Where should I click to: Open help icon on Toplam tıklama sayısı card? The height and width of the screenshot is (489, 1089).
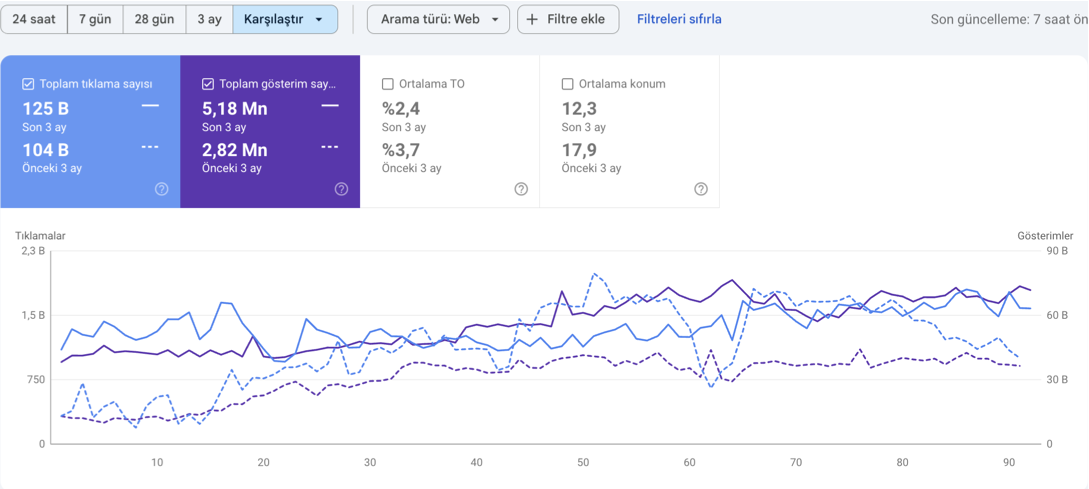162,189
